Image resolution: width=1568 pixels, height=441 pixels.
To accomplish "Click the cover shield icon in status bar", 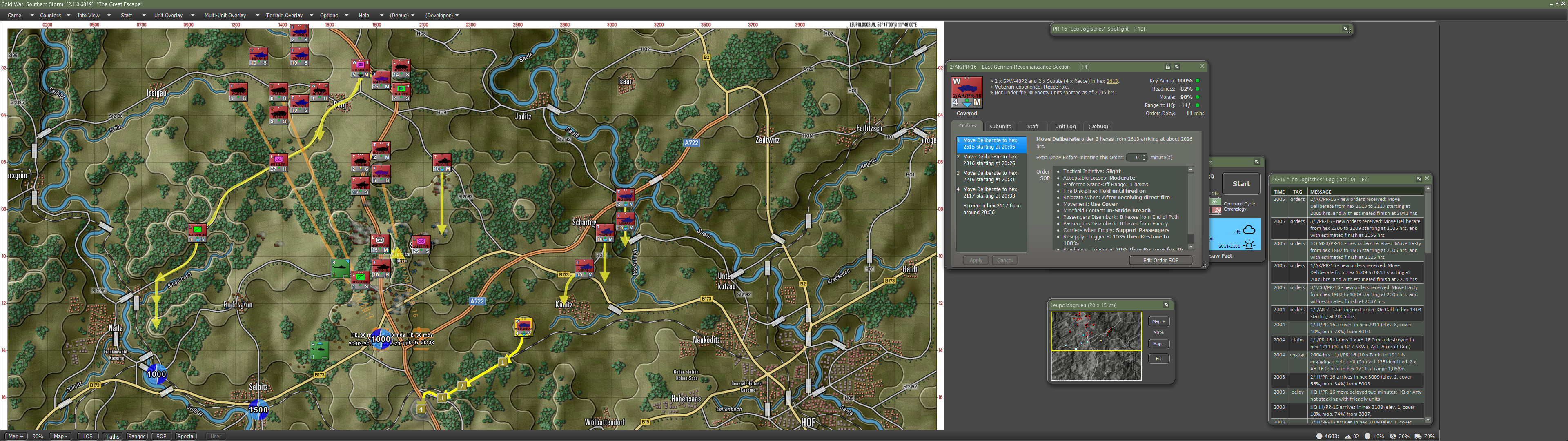I will point(1368,436).
